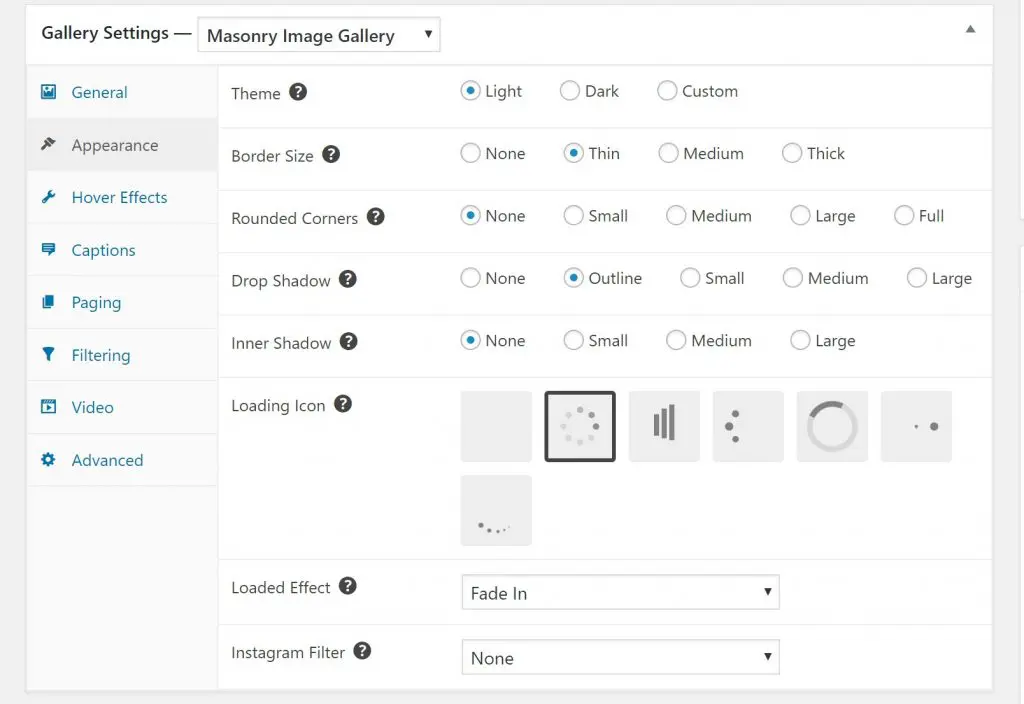Go to the Advanced settings tab
Viewport: 1024px width, 704px height.
[107, 460]
